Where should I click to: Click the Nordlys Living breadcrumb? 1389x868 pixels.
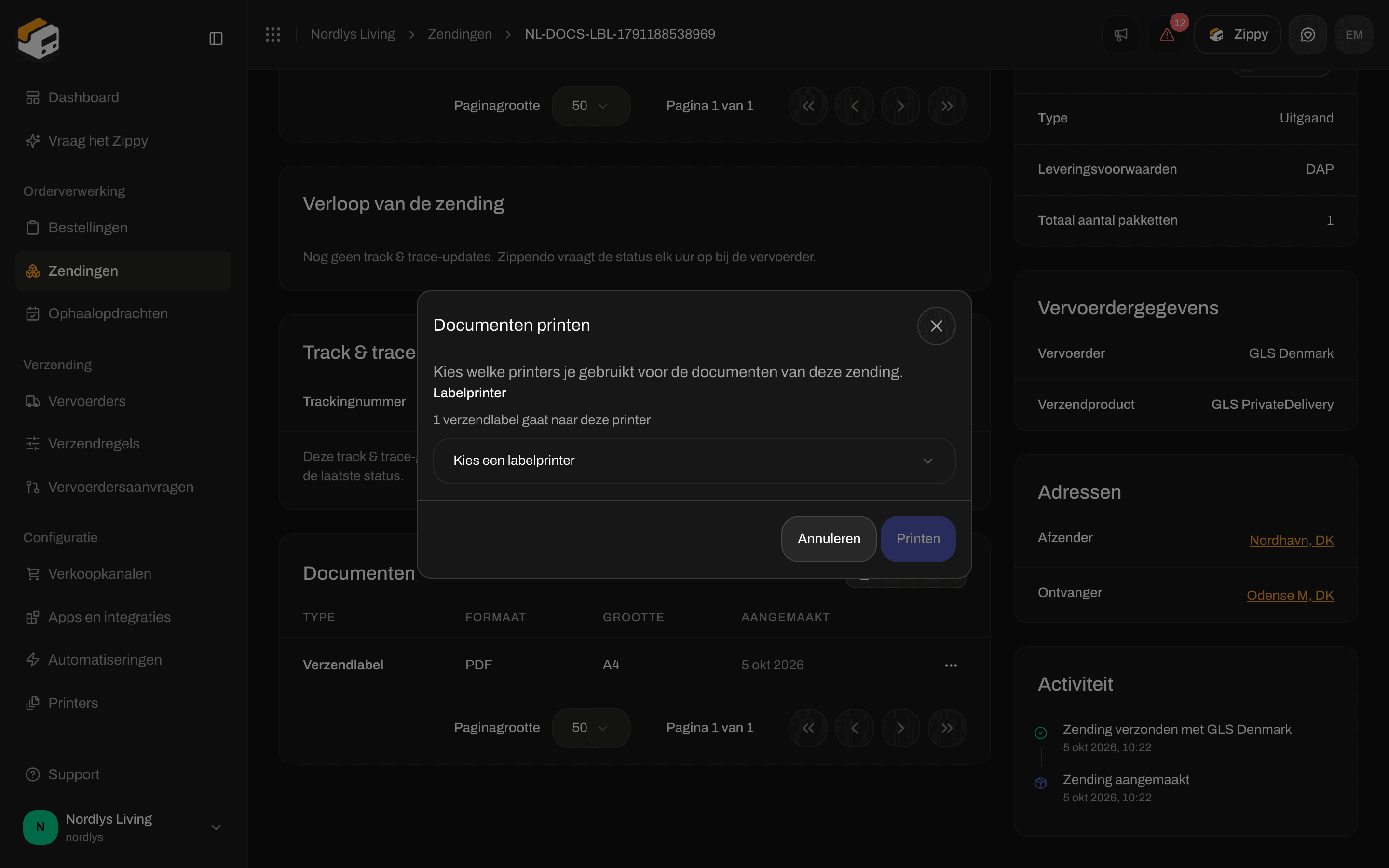click(x=353, y=34)
